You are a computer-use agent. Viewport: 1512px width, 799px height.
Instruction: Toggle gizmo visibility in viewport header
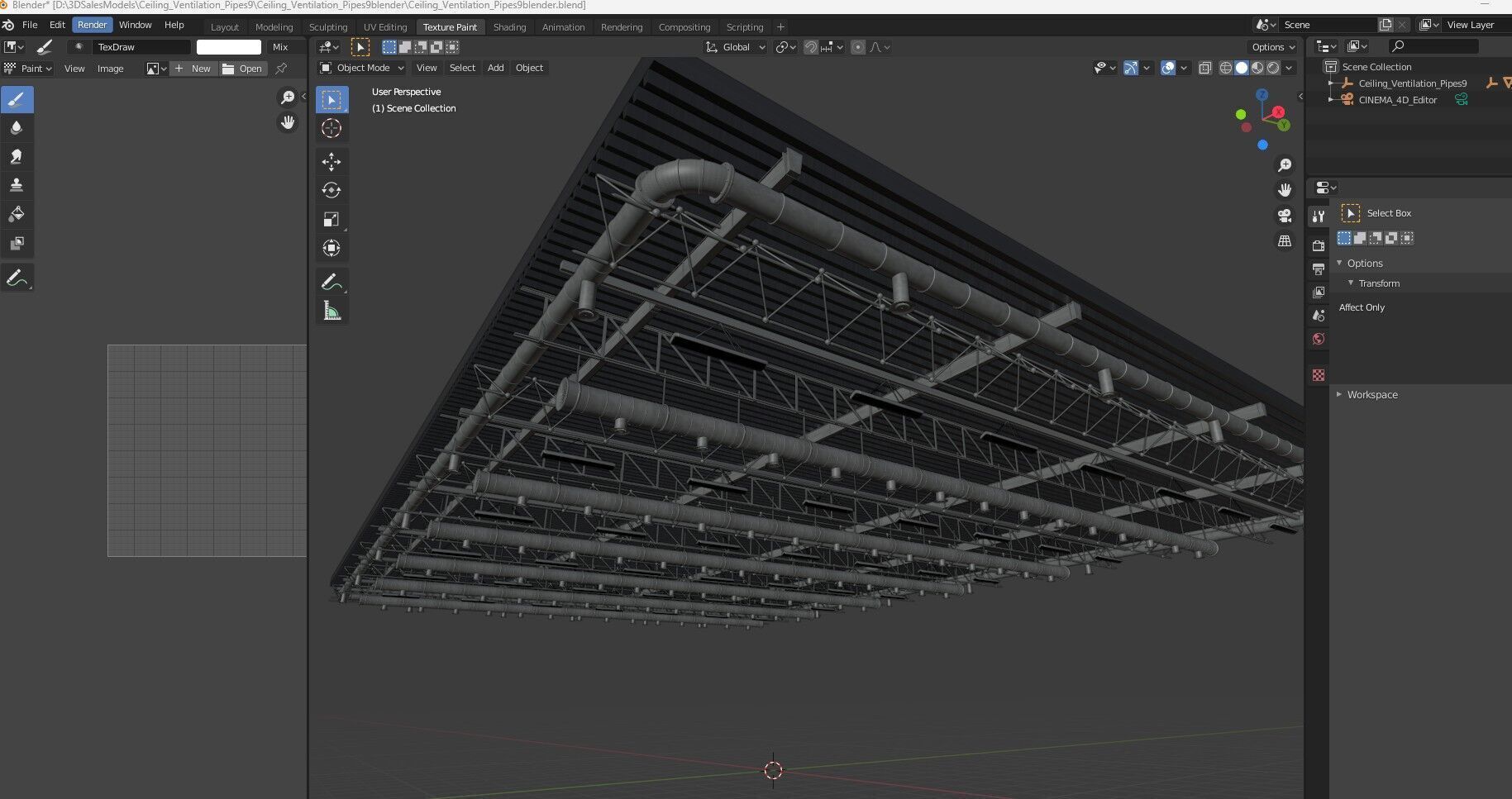point(1131,68)
